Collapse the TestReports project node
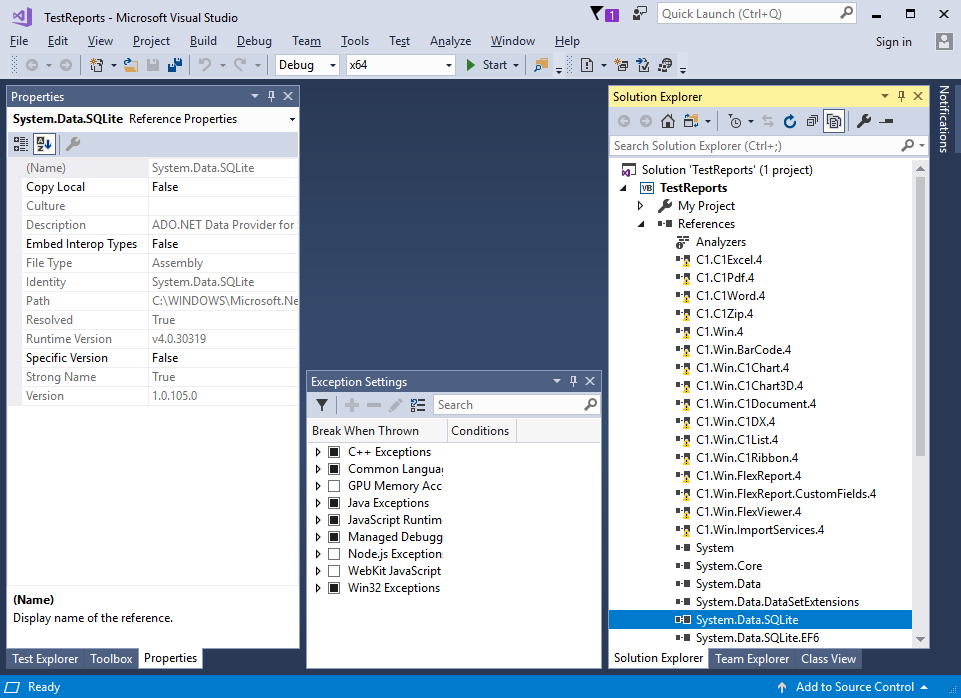The height and width of the screenshot is (698, 961). 623,188
